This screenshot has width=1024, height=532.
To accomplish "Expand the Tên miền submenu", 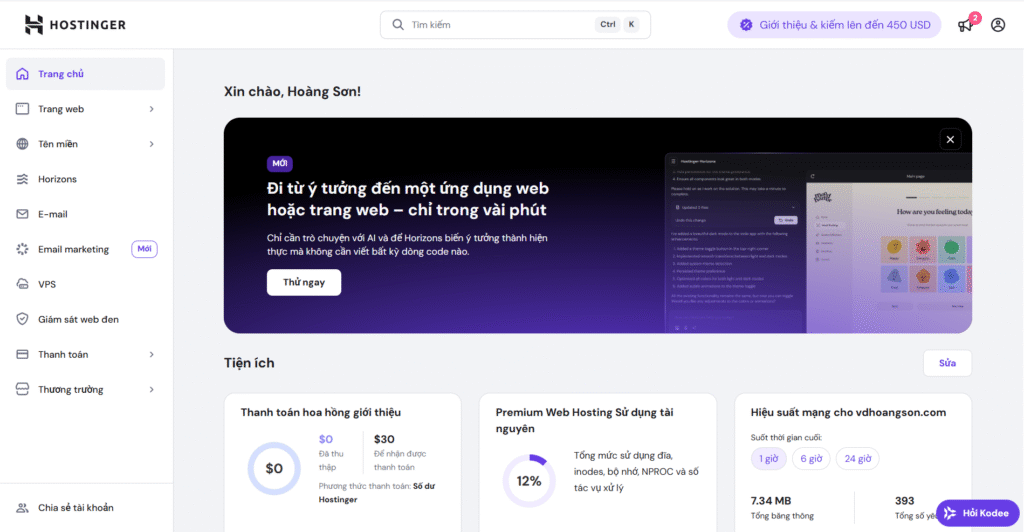I will point(151,144).
